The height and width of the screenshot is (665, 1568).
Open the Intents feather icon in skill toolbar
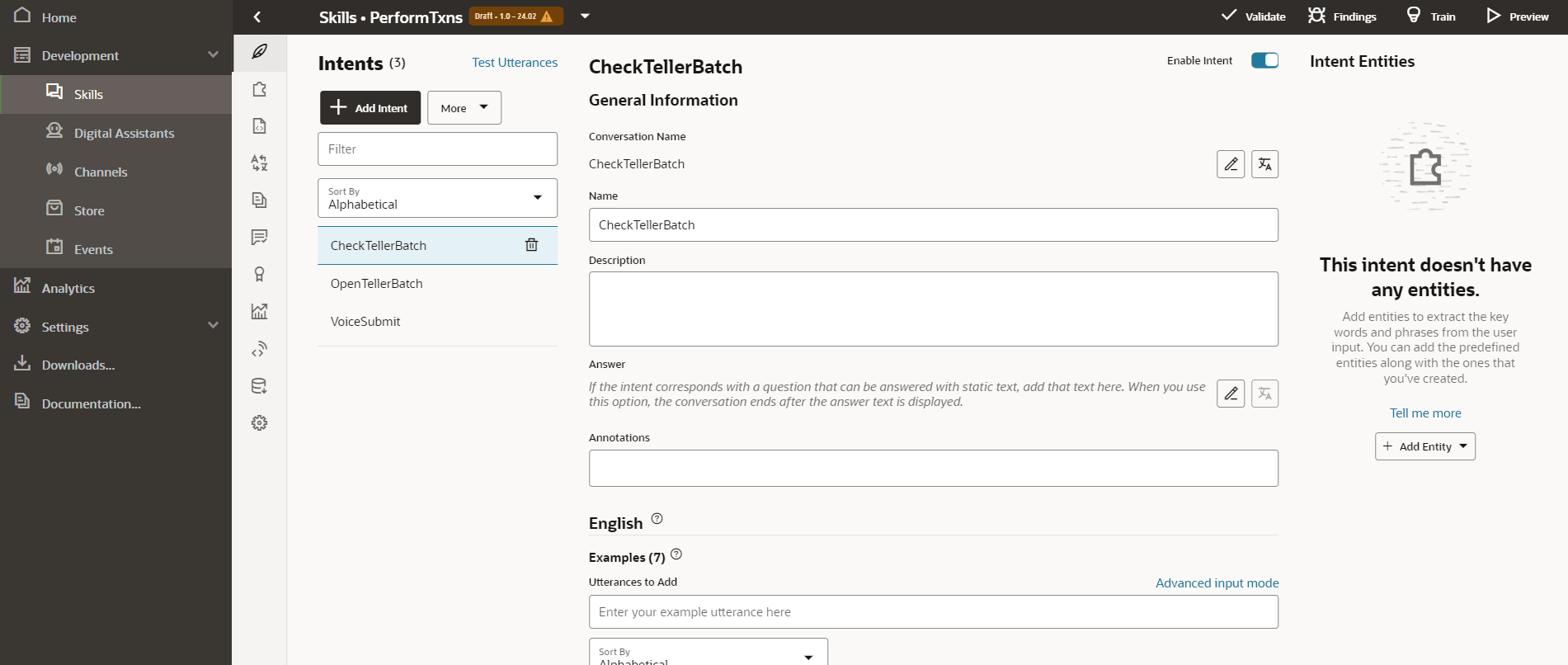click(x=260, y=52)
